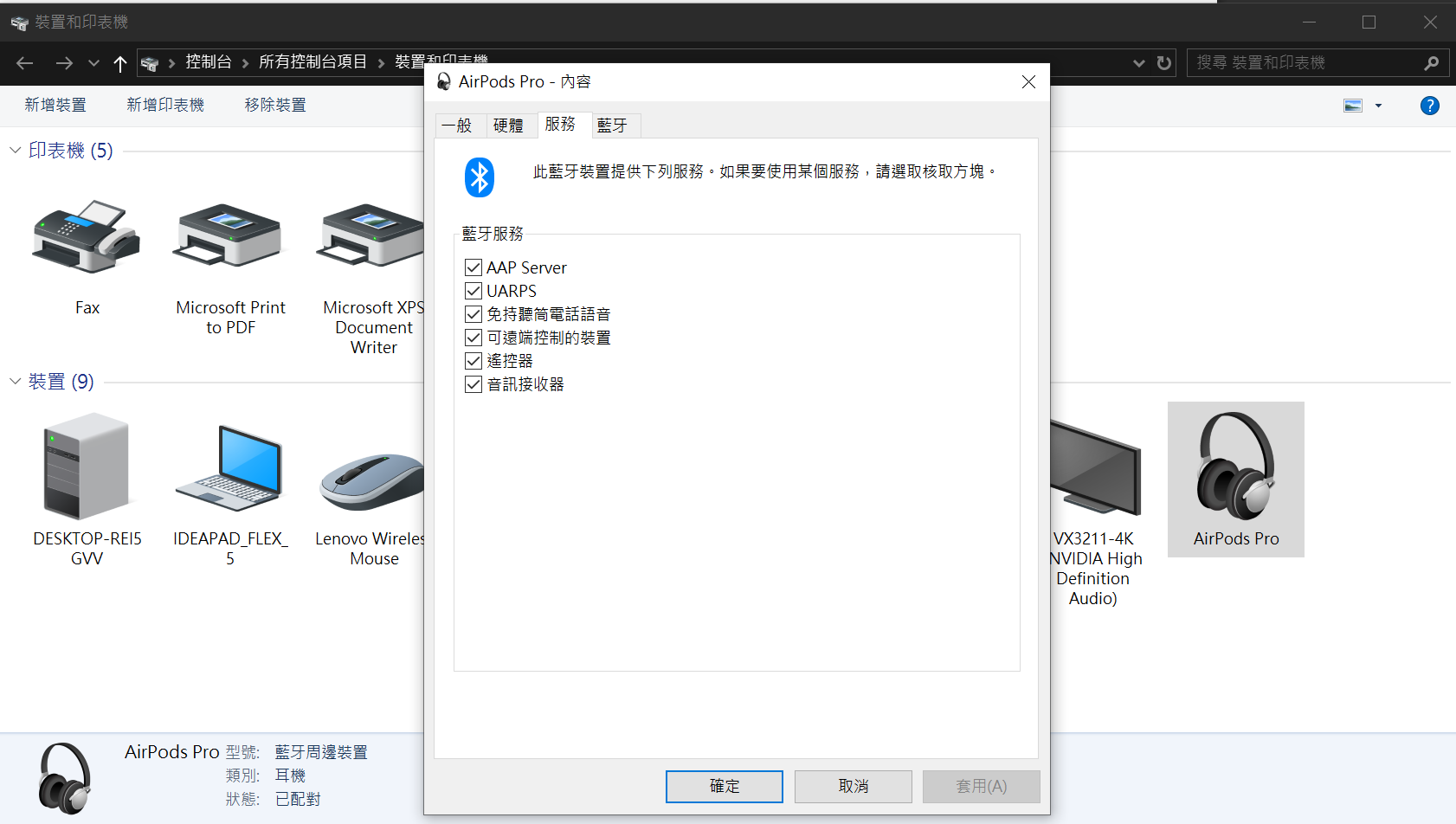
Task: Refresh the address bar location
Action: [1164, 63]
